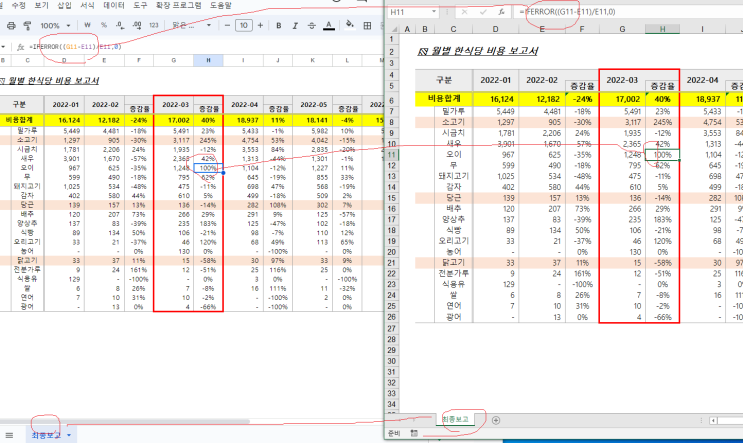743x443 pixels.
Task: Click the 2022-03 header in Excel
Action: coord(622,81)
